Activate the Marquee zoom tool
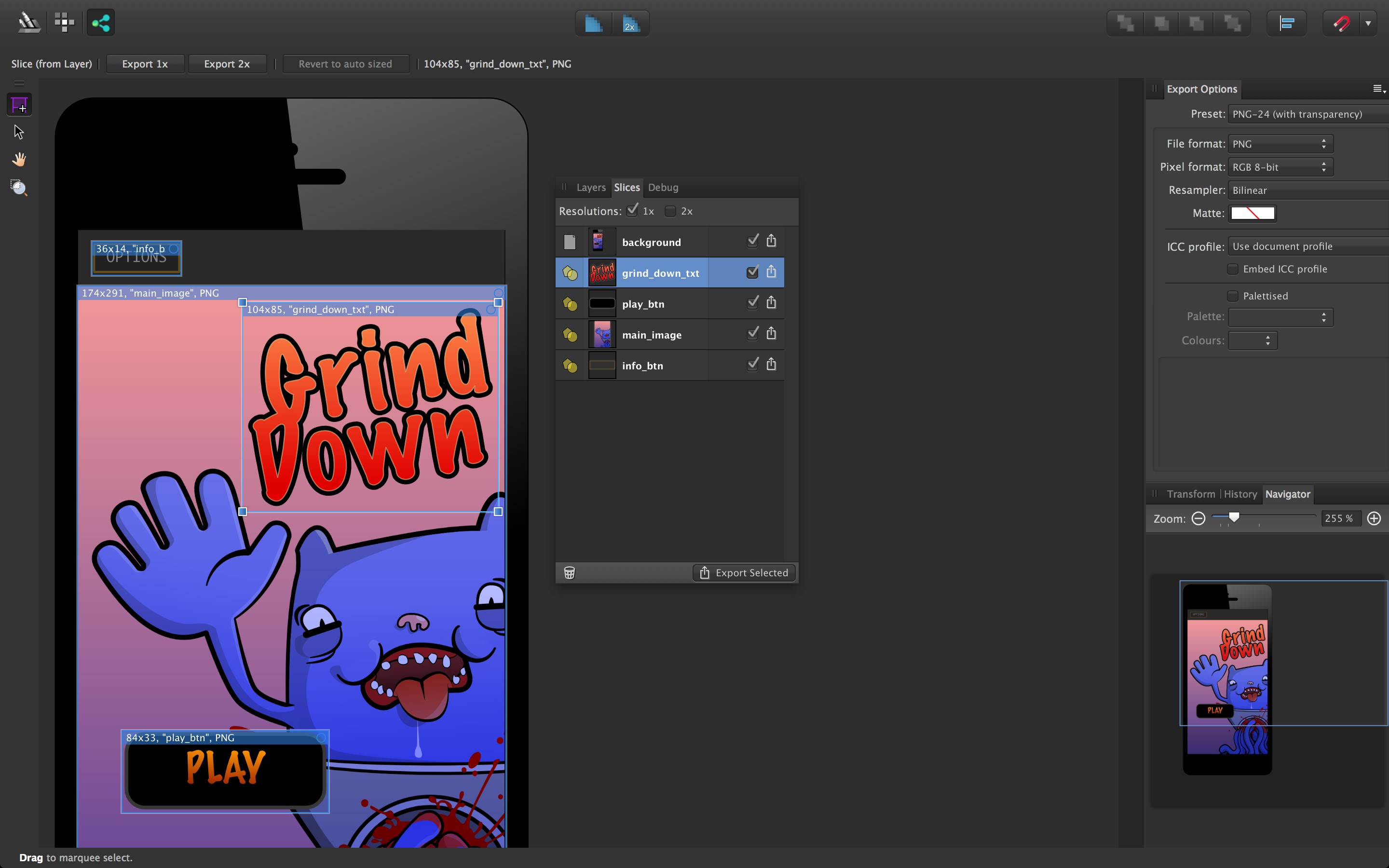The width and height of the screenshot is (1389, 868). pos(19,188)
